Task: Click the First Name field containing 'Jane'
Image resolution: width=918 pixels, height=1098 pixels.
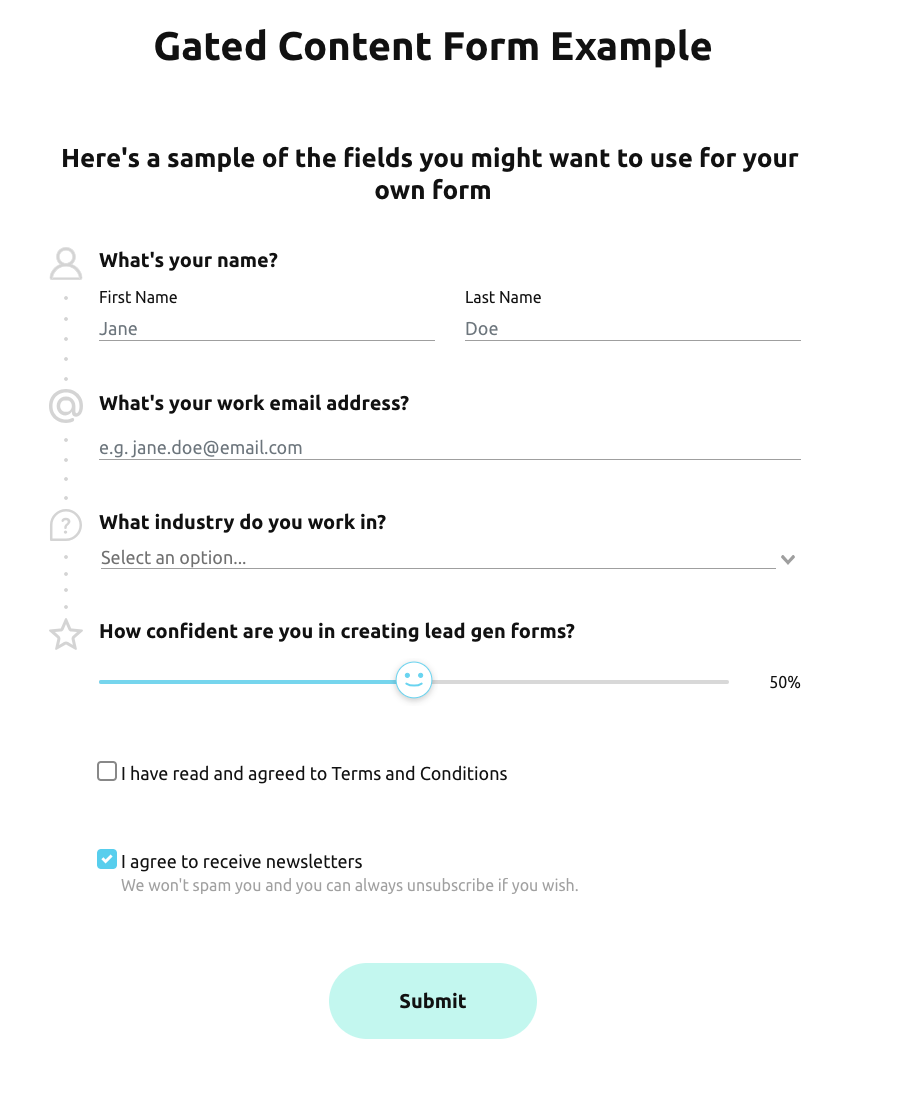Action: click(266, 328)
